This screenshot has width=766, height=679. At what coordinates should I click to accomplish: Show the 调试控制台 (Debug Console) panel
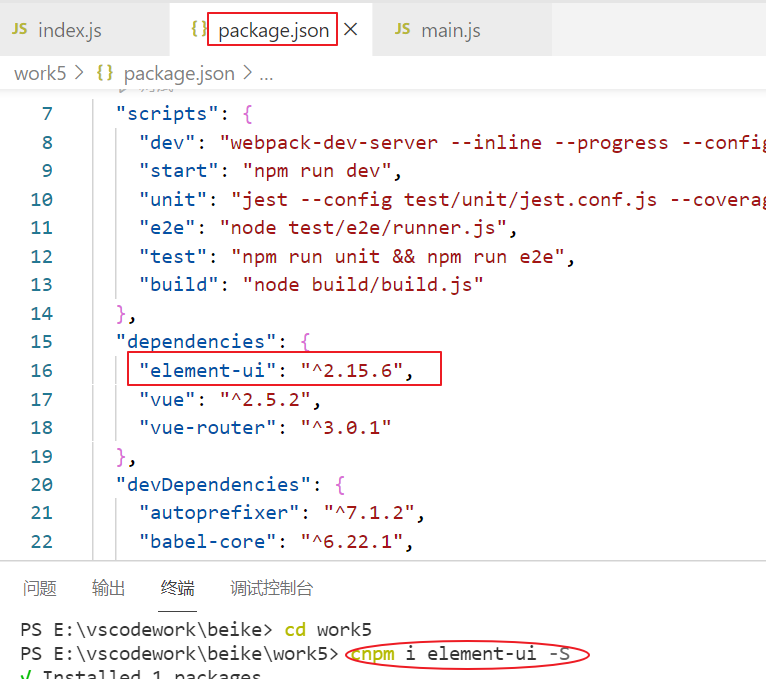pos(271,588)
